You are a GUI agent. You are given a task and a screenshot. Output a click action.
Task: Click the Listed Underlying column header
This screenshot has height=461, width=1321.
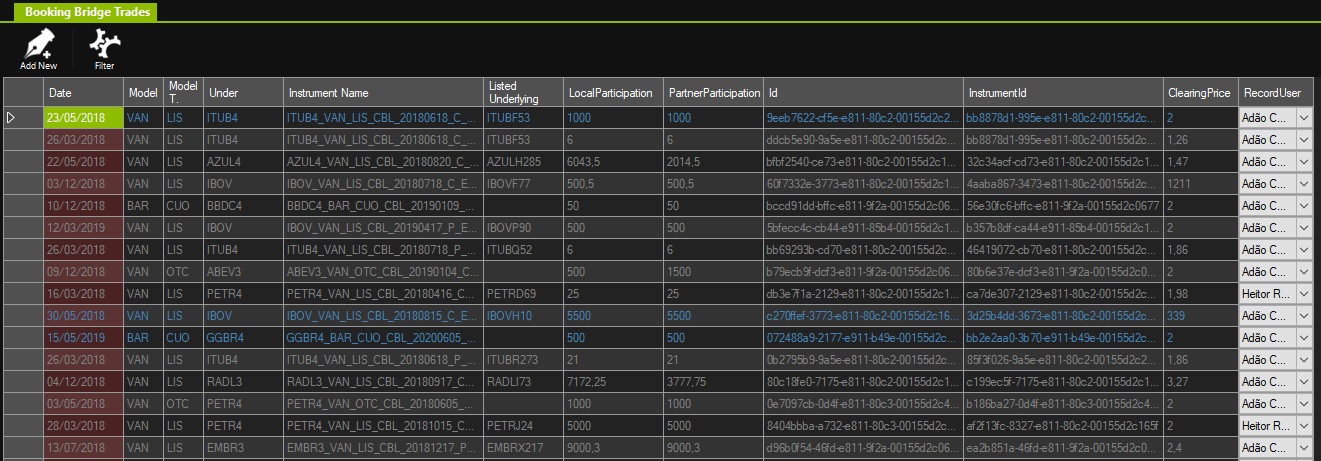(x=522, y=93)
